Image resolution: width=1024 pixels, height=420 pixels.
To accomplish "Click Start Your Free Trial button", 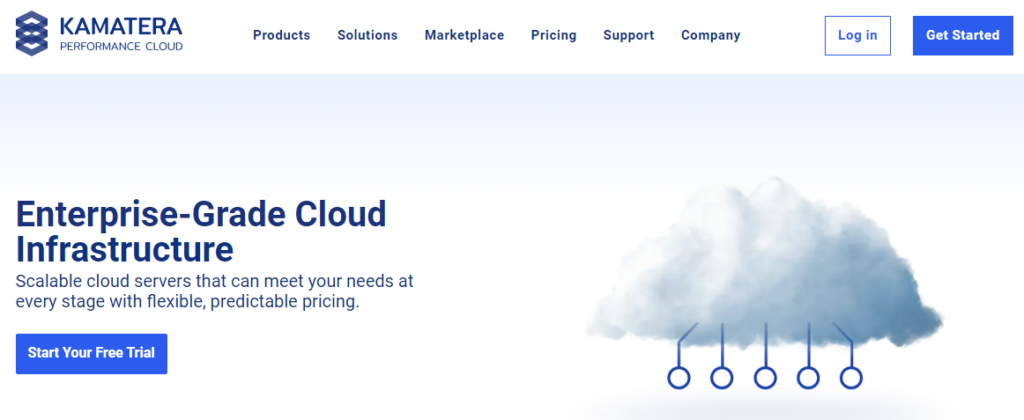I will pyautogui.click(x=91, y=353).
